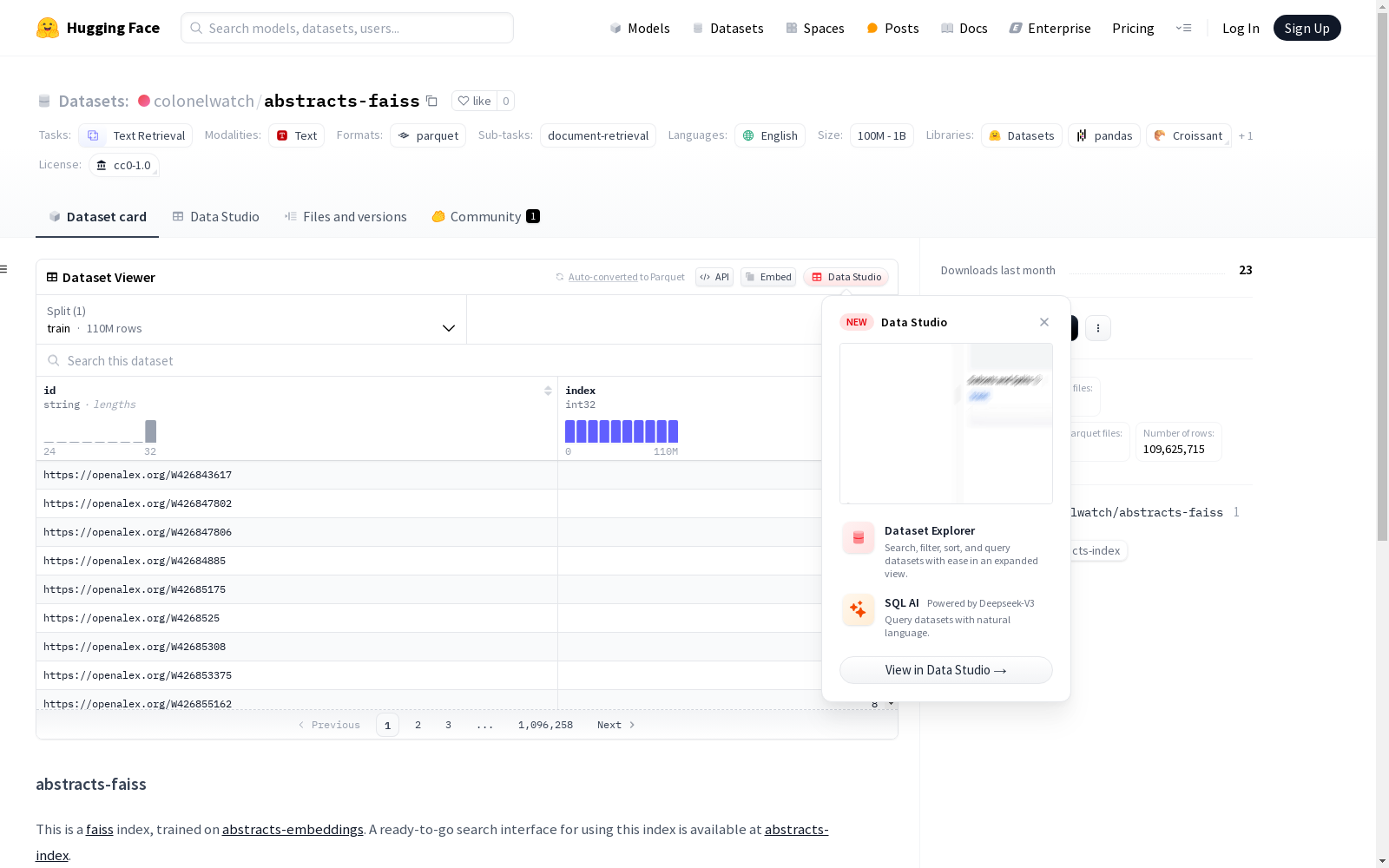Go to page 3 of the dataset

point(448,725)
